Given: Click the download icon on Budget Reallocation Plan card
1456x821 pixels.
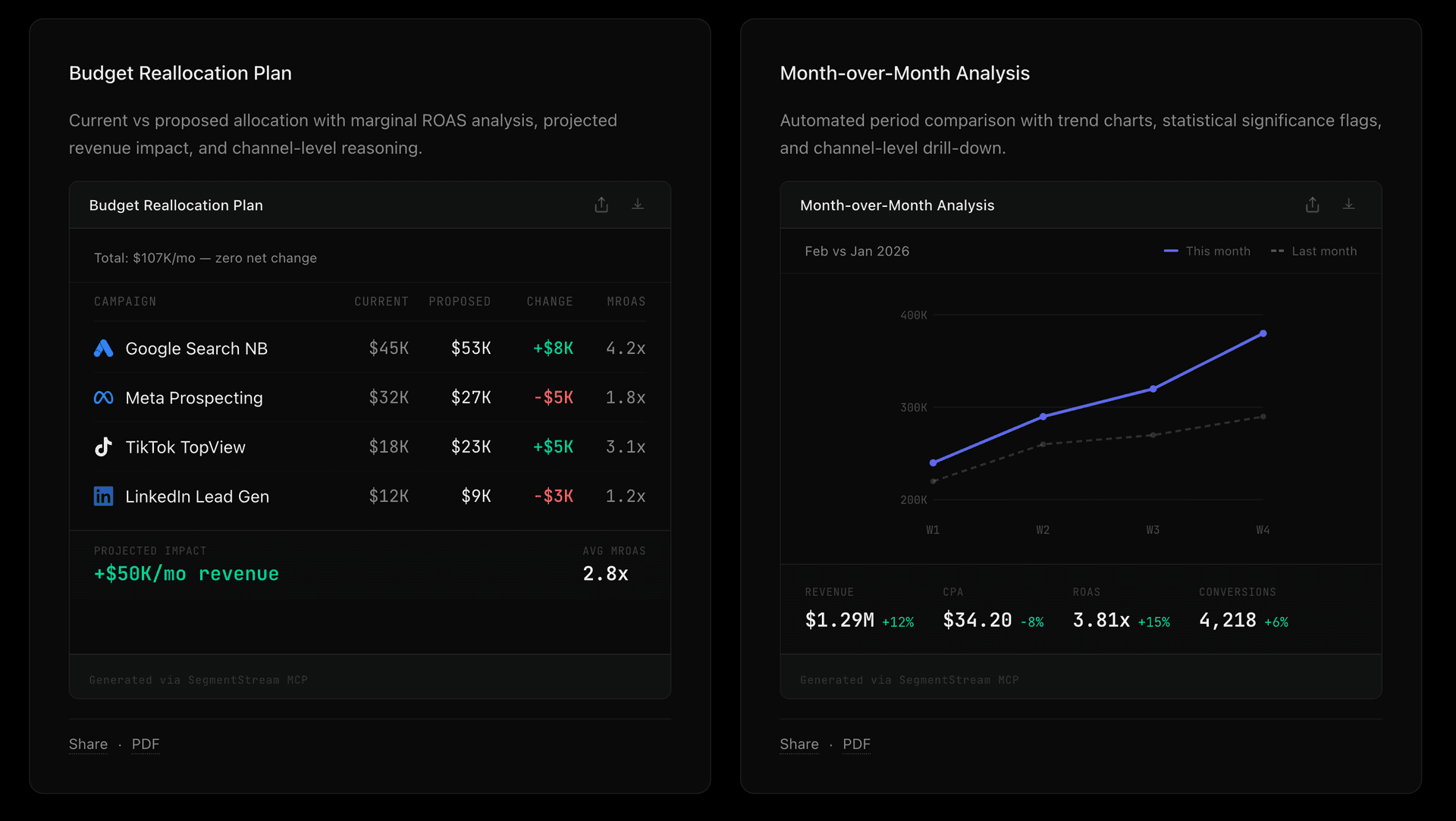Looking at the screenshot, I should tap(638, 205).
